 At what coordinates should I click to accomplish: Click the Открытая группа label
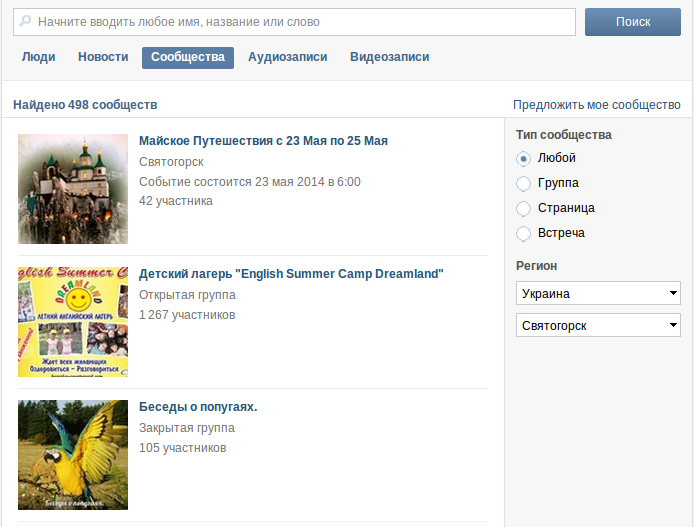[x=187, y=295]
